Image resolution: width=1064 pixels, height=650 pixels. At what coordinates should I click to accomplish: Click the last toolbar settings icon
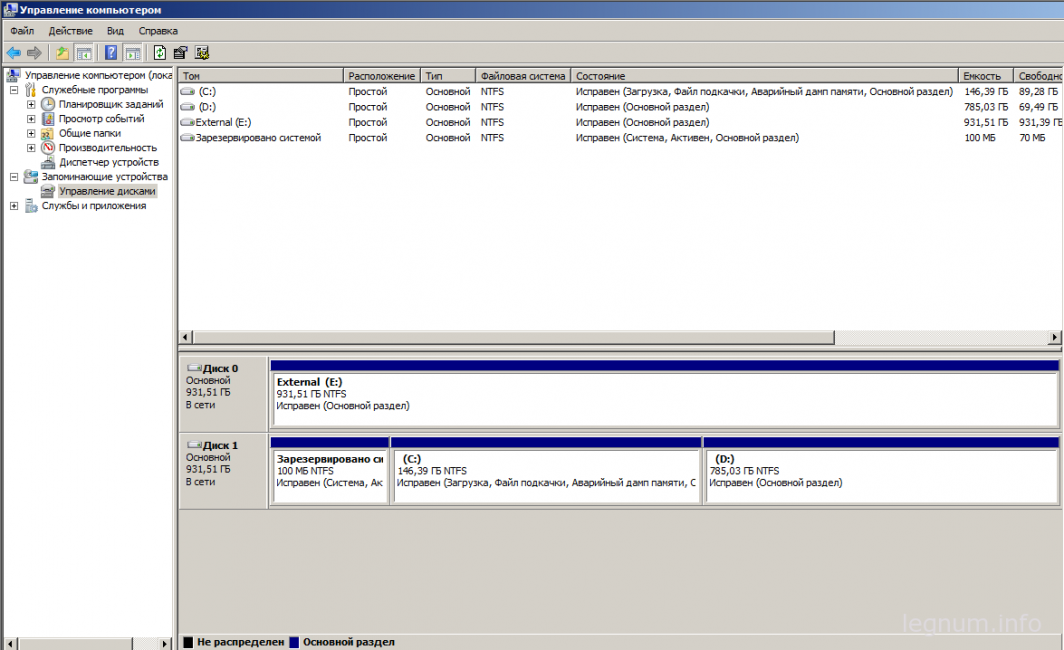pos(202,53)
